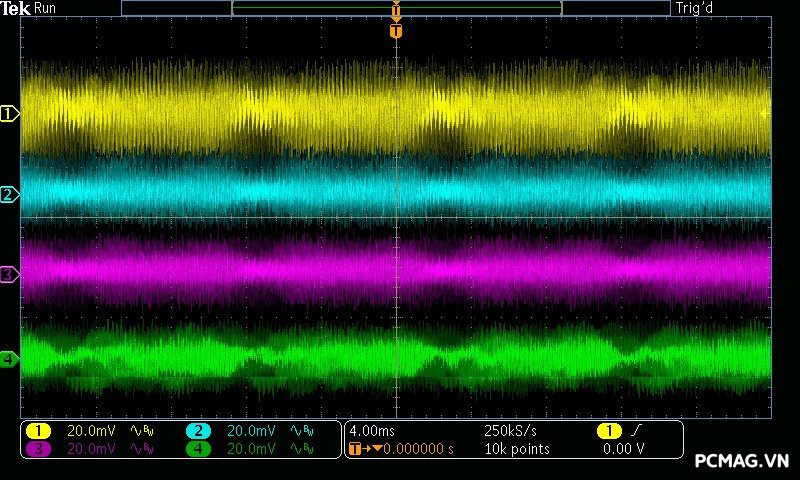Click the Run acquisition status label
Viewport: 800px width, 480px height.
point(46,8)
